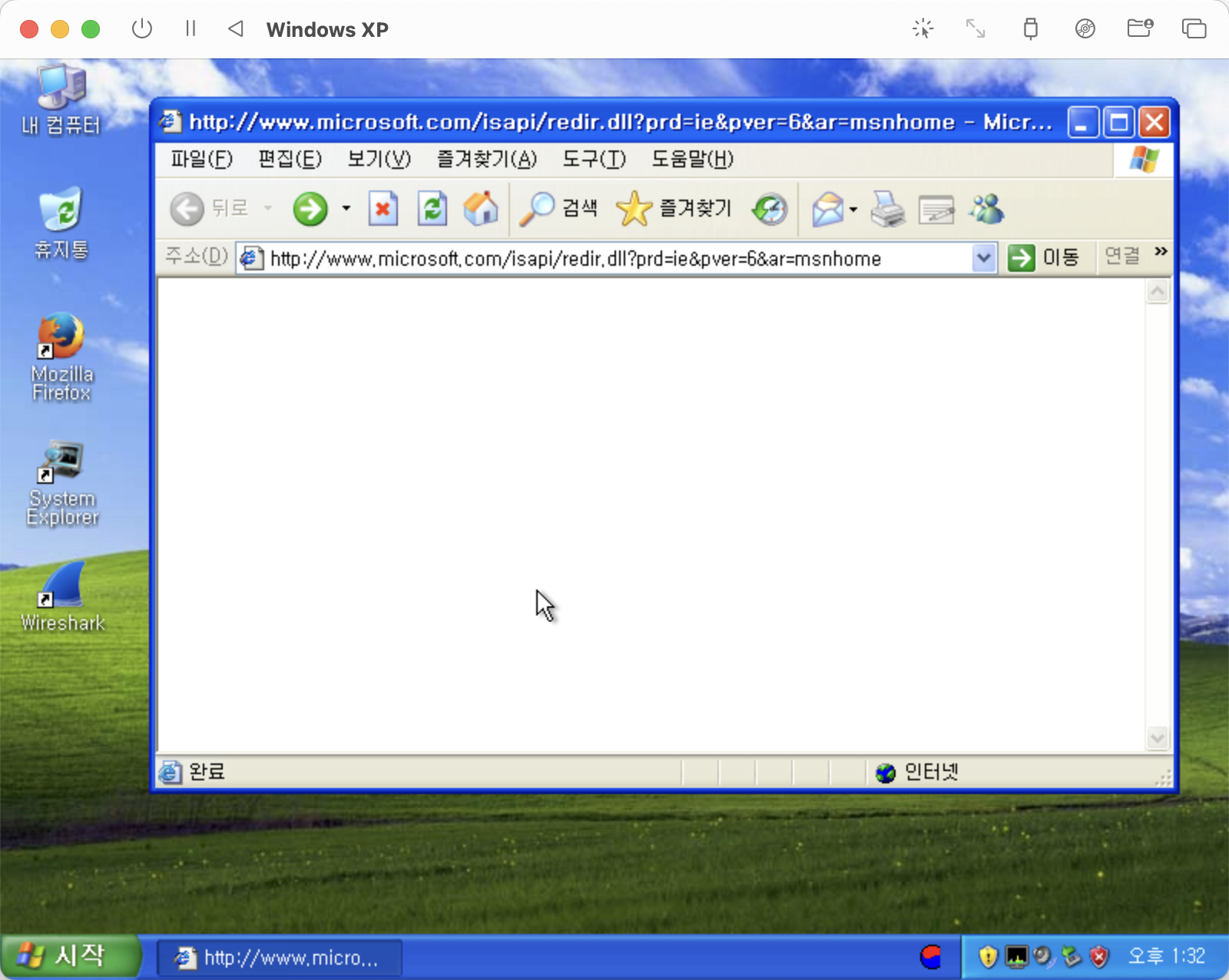Open the 도움말(H) Help menu
Image resolution: width=1229 pixels, height=980 pixels.
coord(693,159)
